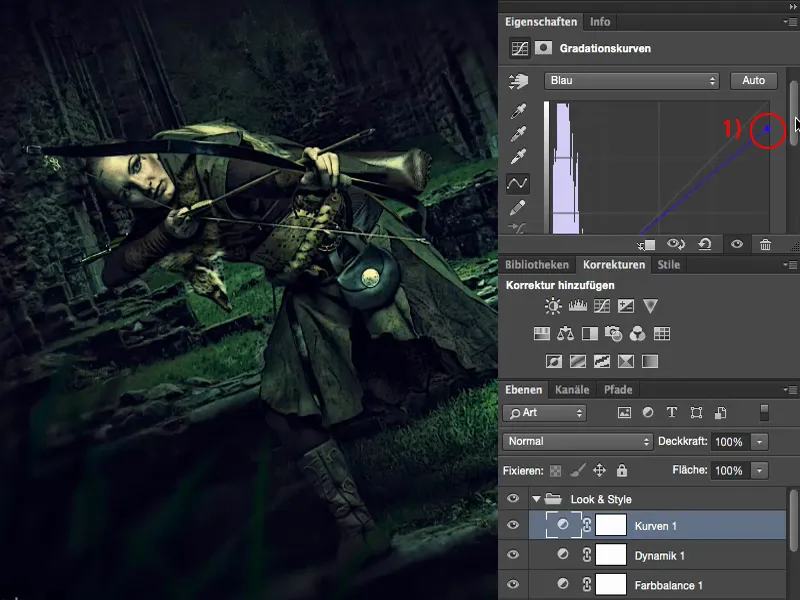Toggle visibility of the Look & Style group
Viewport: 800px width, 600px height.
(513, 498)
